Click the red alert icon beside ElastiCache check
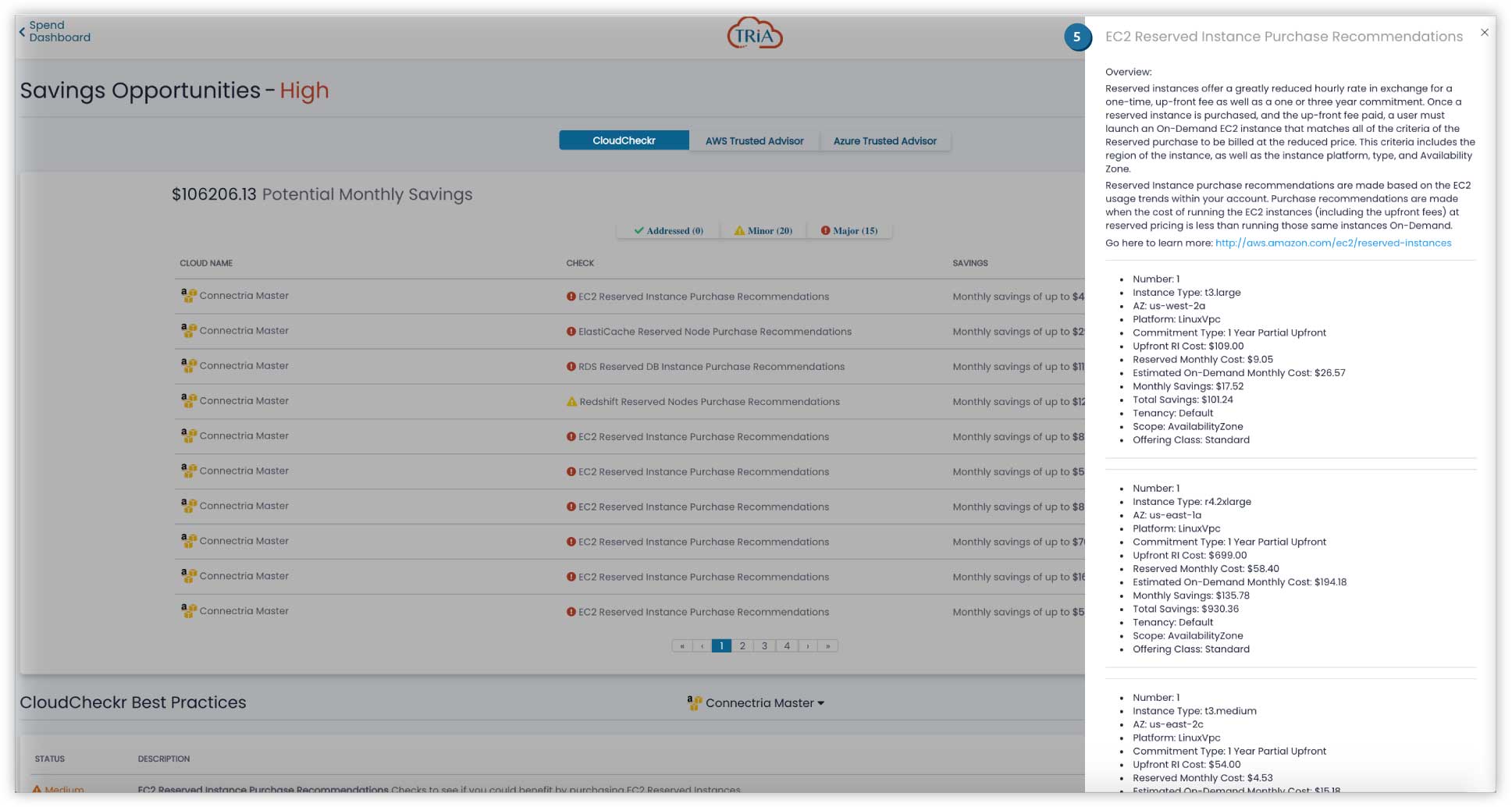Screen dimensions: 1512x807 [x=571, y=332]
